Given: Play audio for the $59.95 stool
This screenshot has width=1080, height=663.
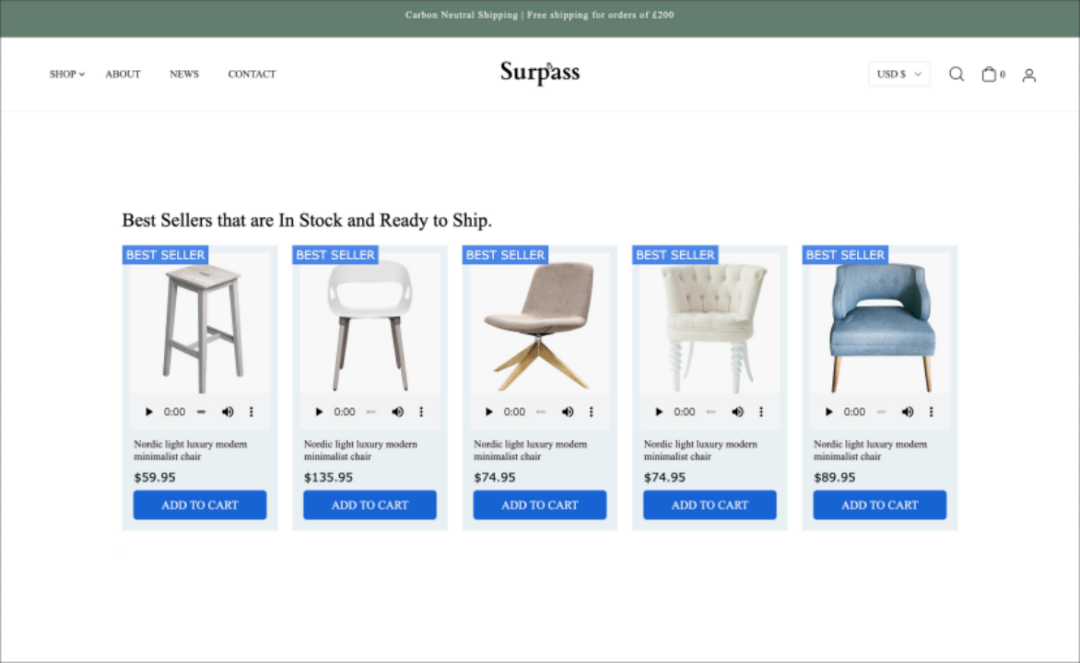Looking at the screenshot, I should [x=149, y=412].
